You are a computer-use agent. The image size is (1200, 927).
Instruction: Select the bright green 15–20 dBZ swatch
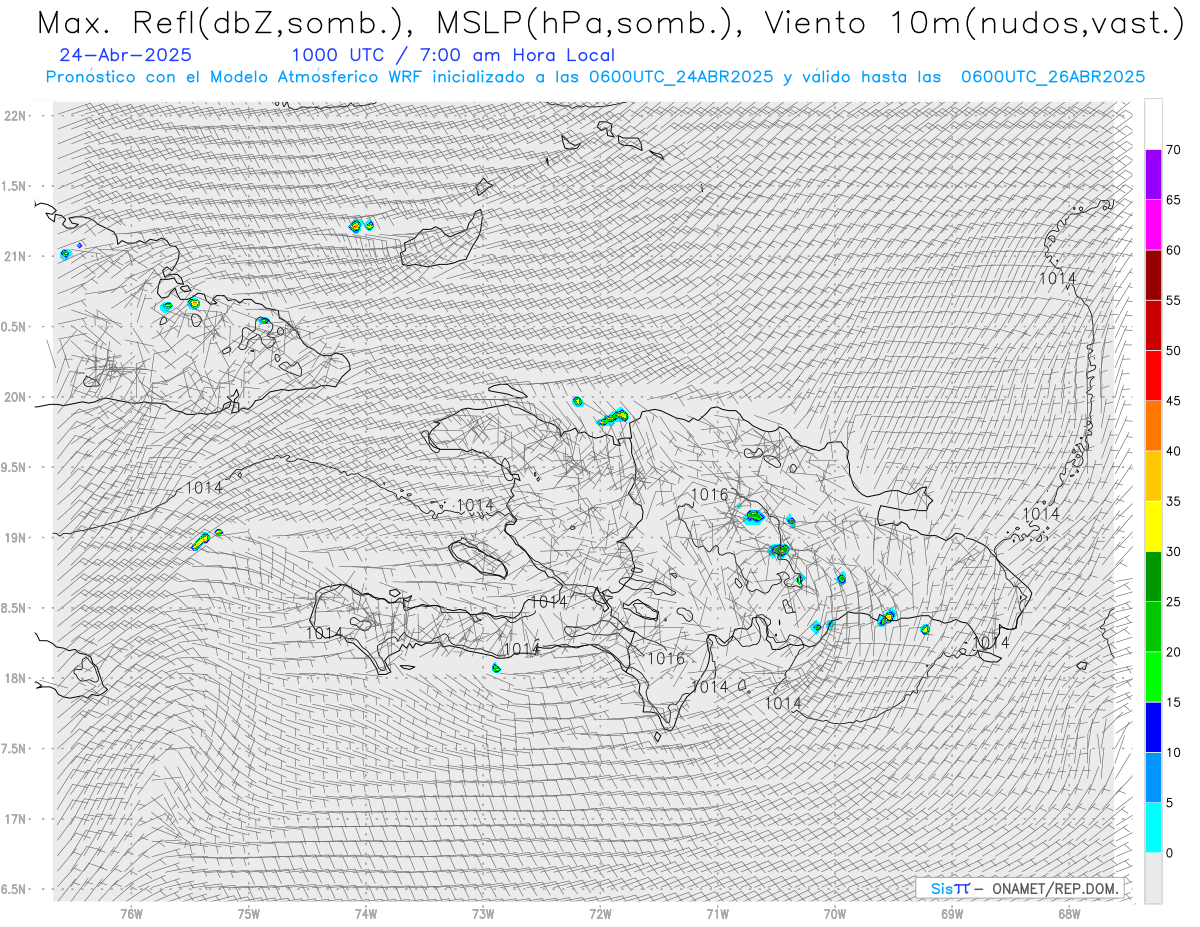[1153, 677]
